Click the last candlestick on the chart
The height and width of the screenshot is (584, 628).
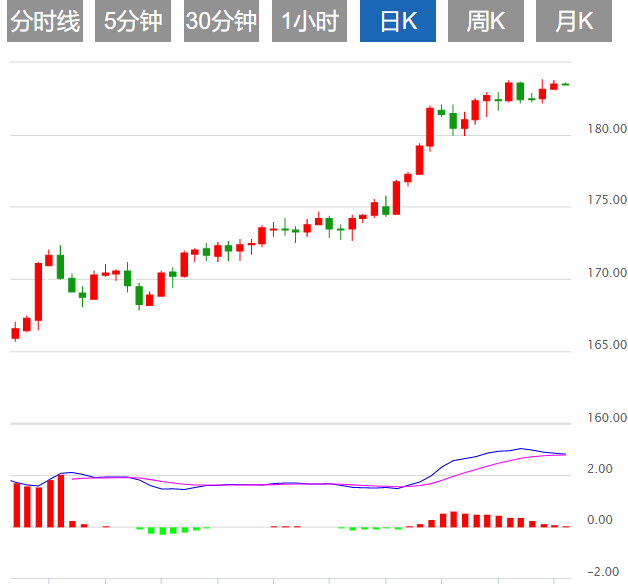pyautogui.click(x=566, y=84)
